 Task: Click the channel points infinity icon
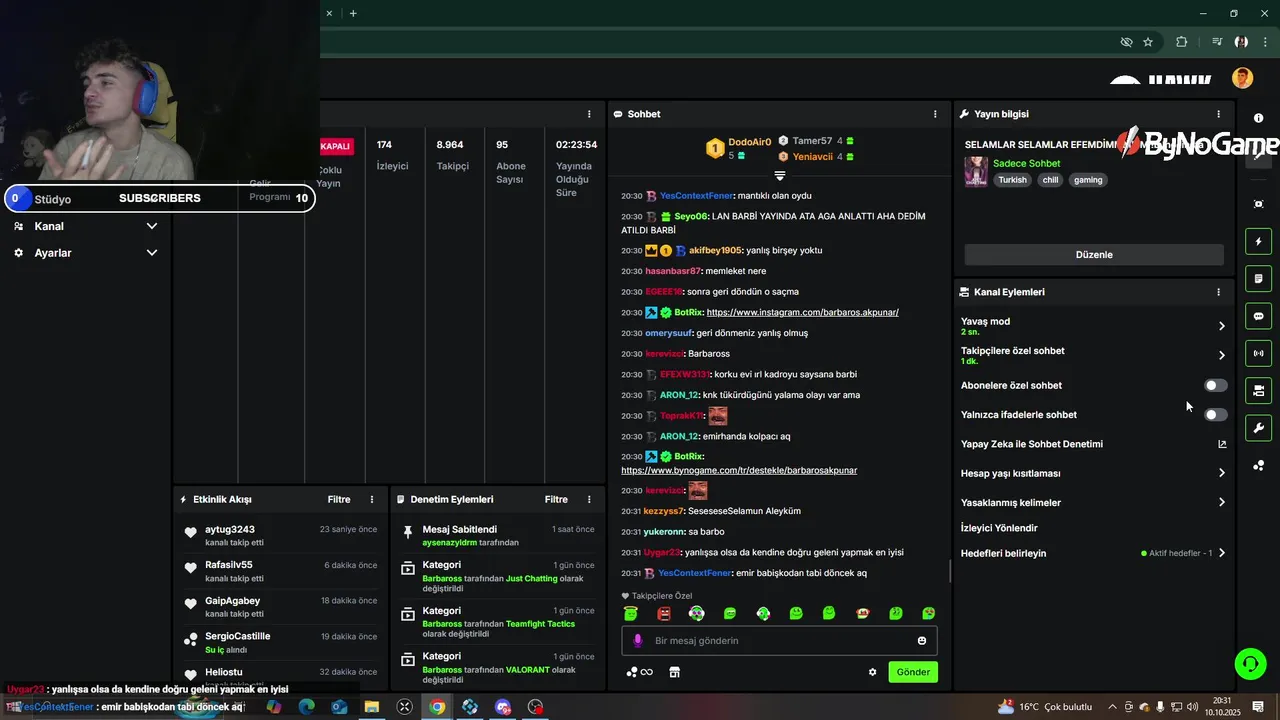(x=639, y=672)
